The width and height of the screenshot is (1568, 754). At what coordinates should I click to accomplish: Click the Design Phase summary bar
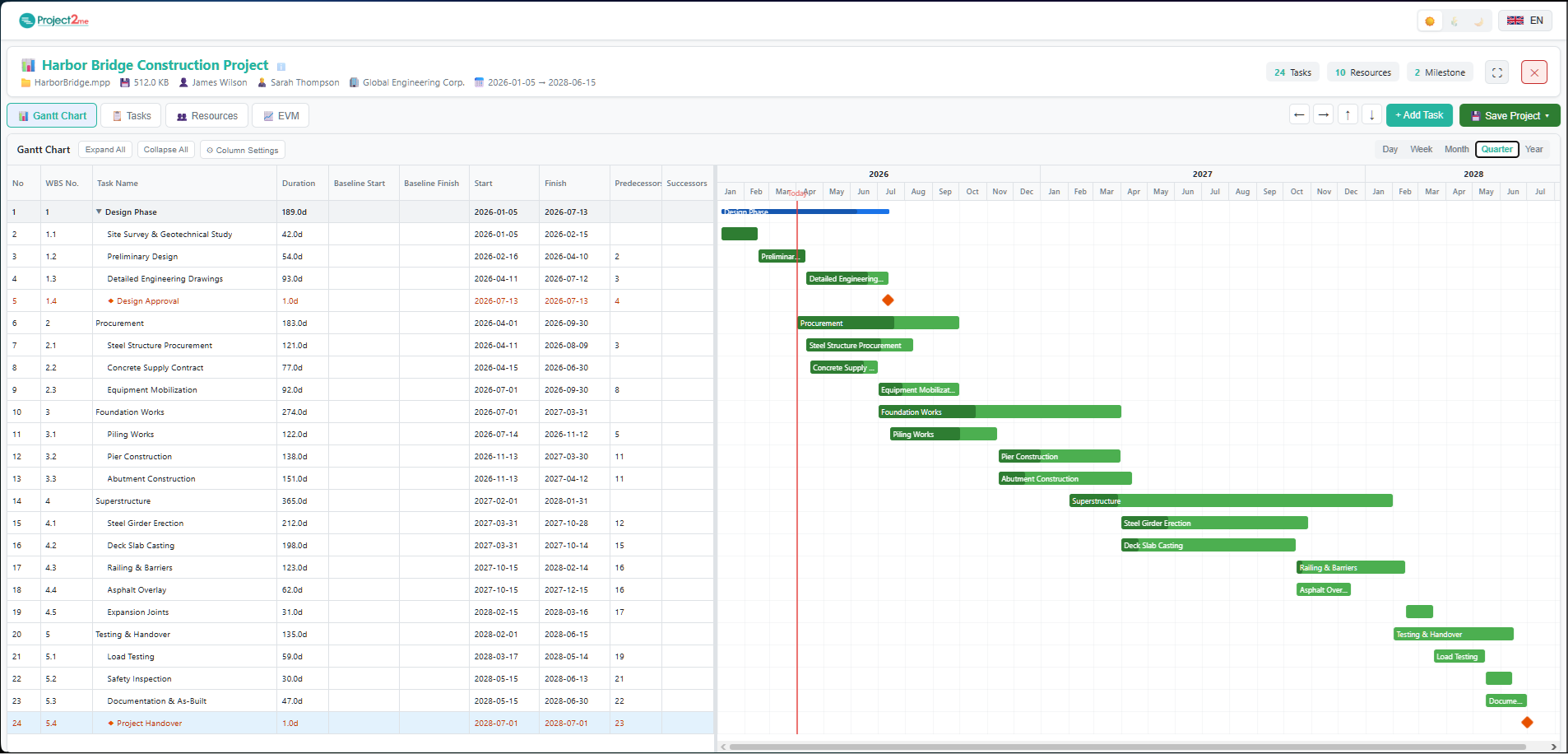pos(805,212)
